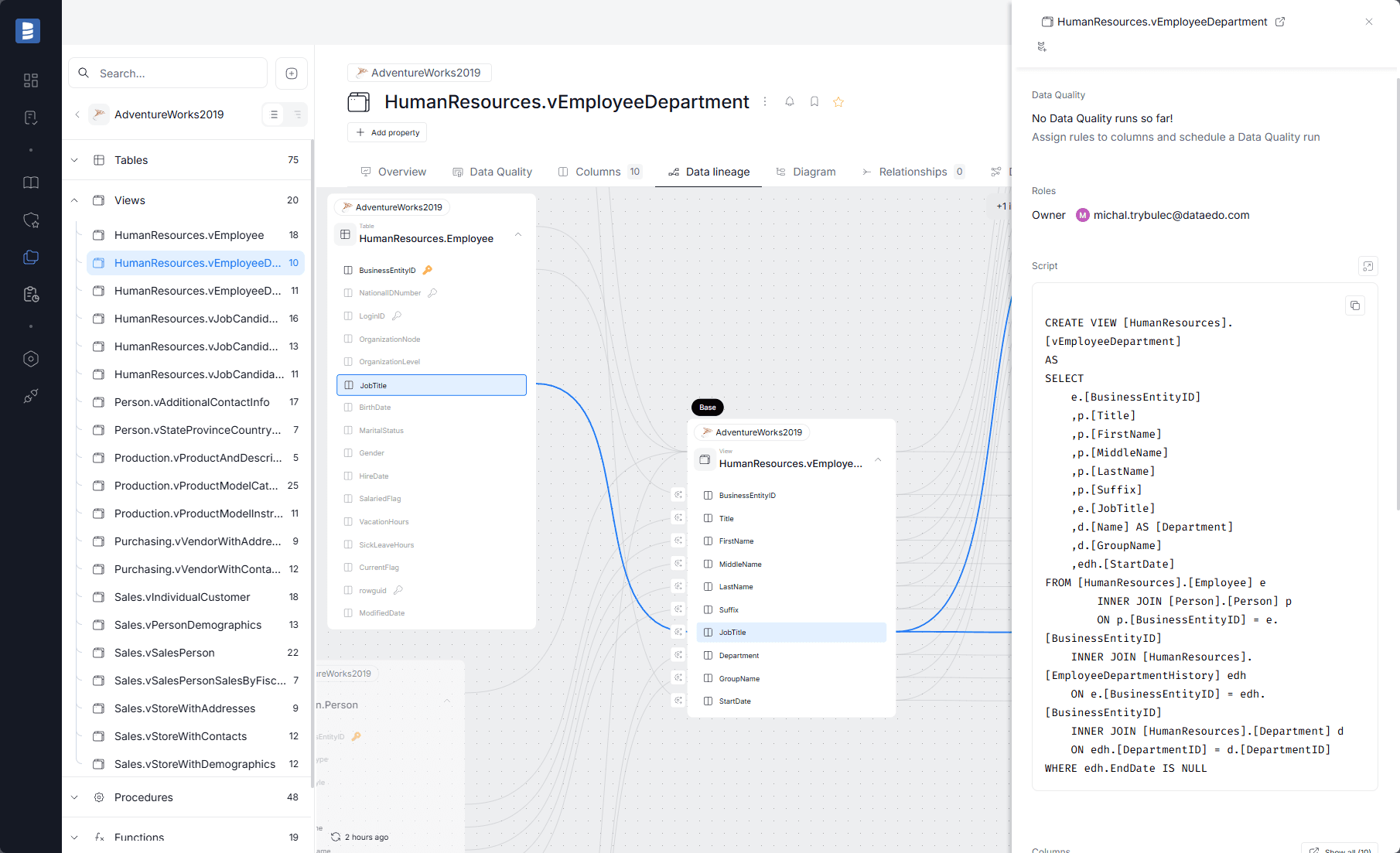
Task: Open the Diagram tab
Action: 806,172
